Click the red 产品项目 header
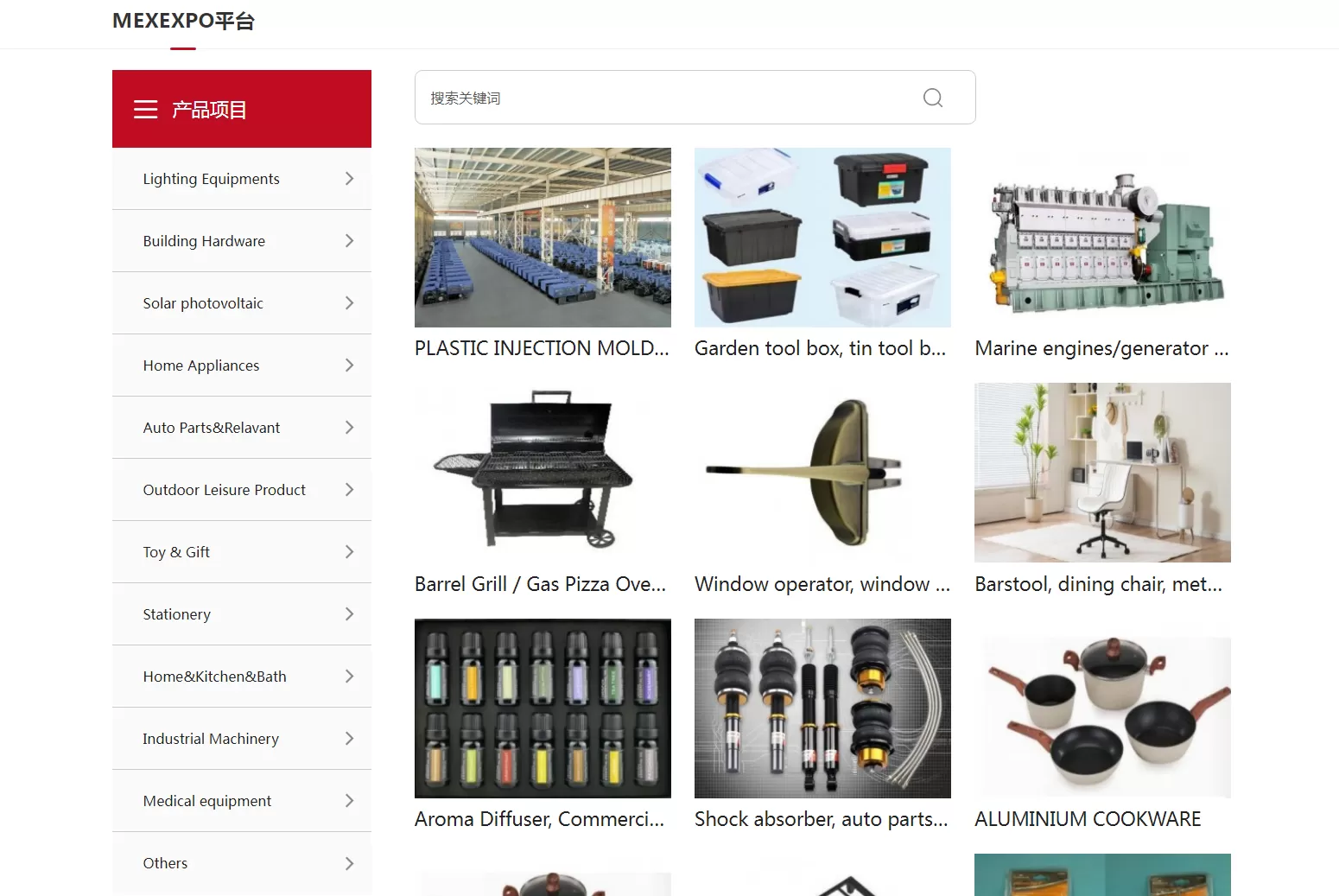 pos(242,109)
